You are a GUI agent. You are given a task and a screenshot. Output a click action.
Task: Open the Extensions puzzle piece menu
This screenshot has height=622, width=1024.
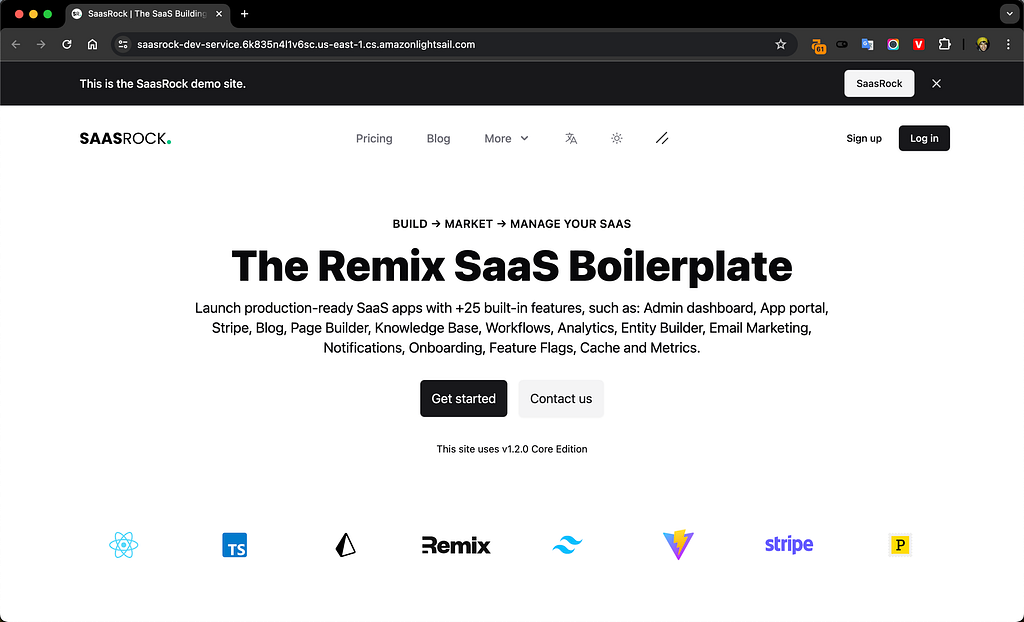tap(944, 44)
